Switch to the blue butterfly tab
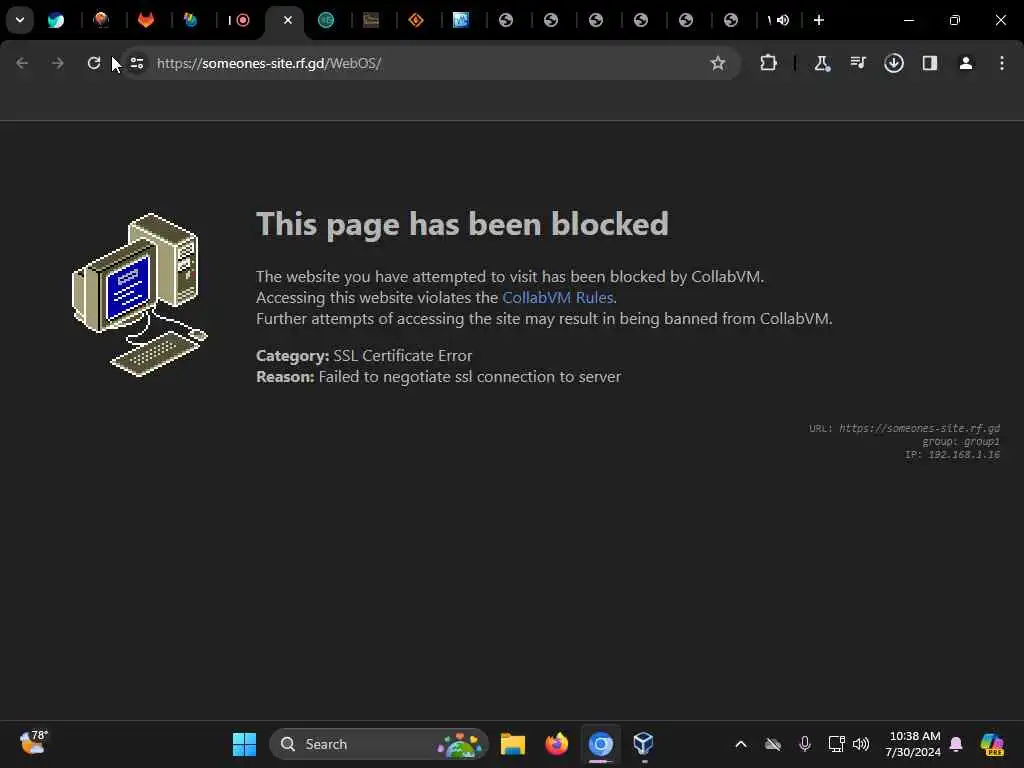Screen dimensions: 1024x768 [x=56, y=20]
